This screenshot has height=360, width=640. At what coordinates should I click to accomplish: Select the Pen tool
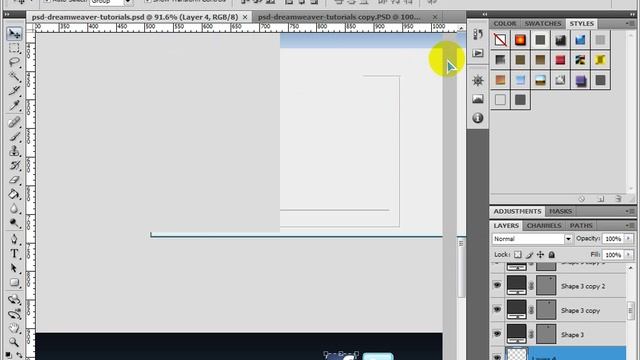[x=14, y=239]
